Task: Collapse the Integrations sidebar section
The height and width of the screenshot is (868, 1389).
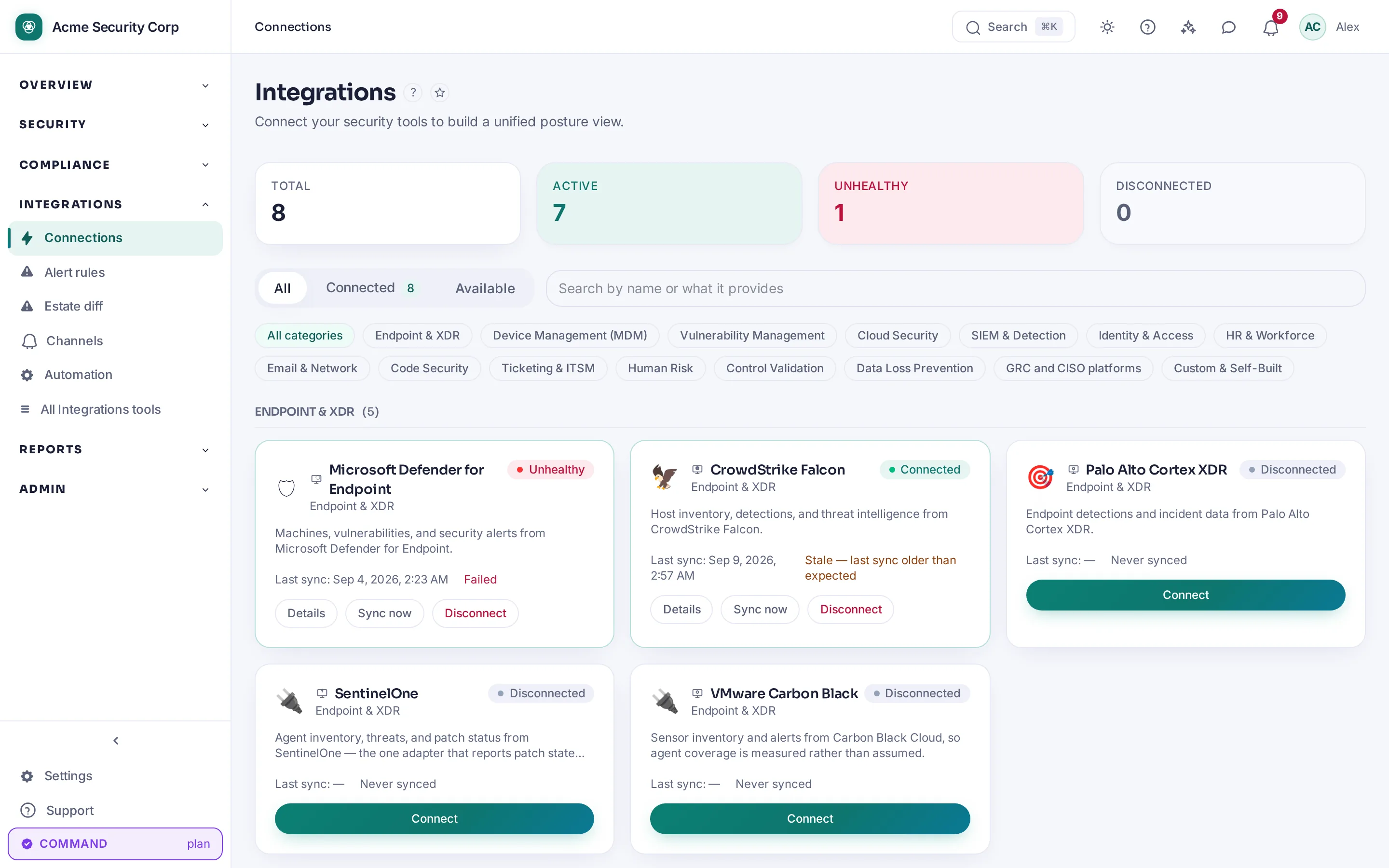Action: [x=115, y=204]
